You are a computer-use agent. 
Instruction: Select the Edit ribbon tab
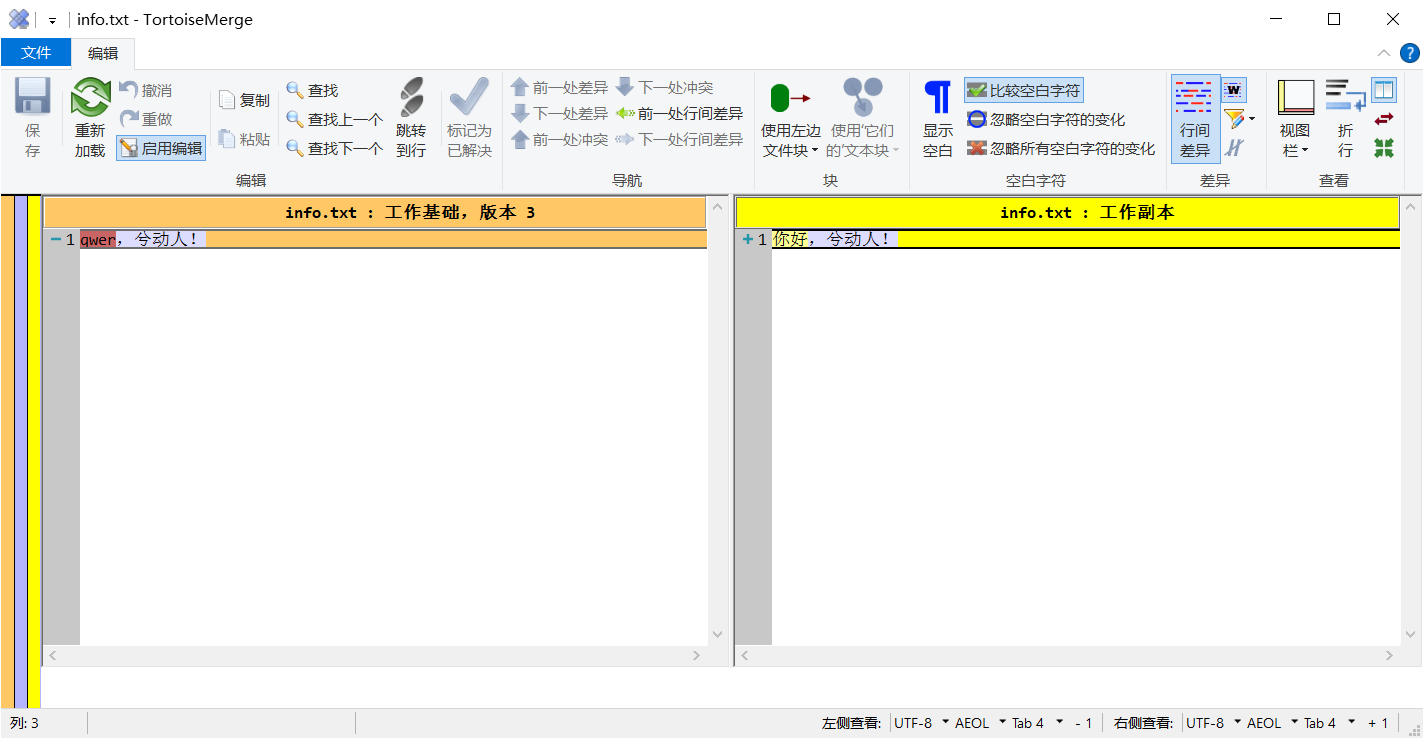pos(102,52)
